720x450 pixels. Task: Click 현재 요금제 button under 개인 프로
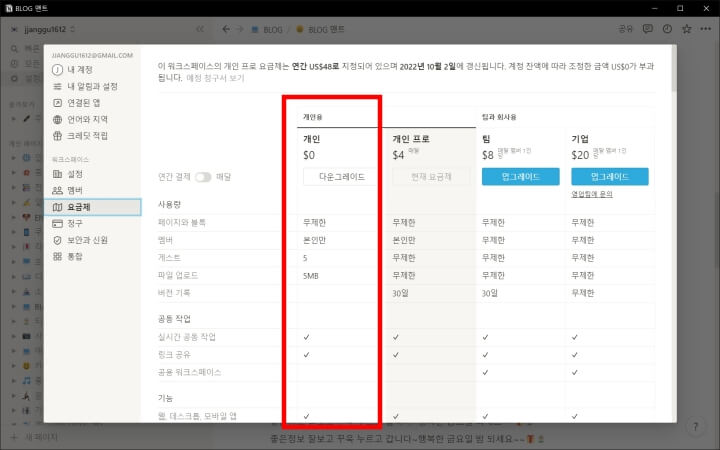click(x=431, y=177)
